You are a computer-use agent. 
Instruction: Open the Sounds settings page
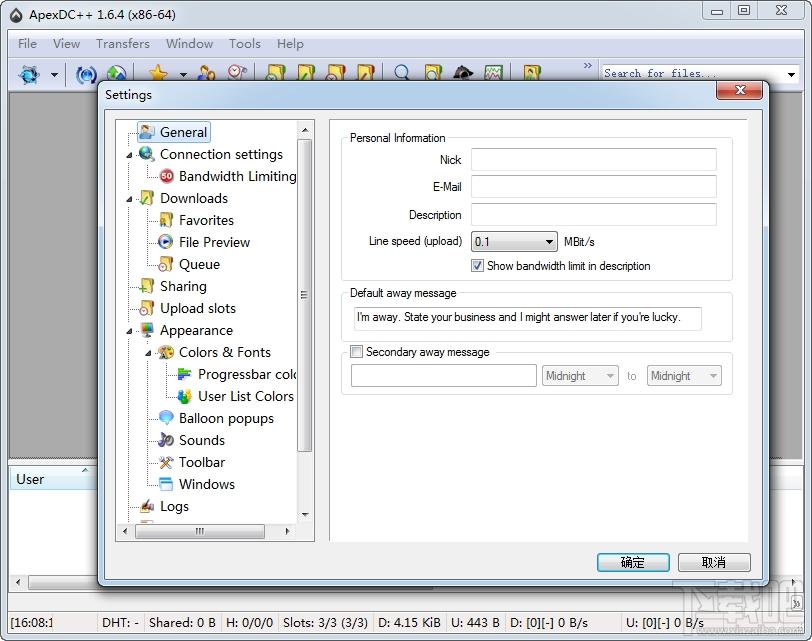[x=201, y=441]
